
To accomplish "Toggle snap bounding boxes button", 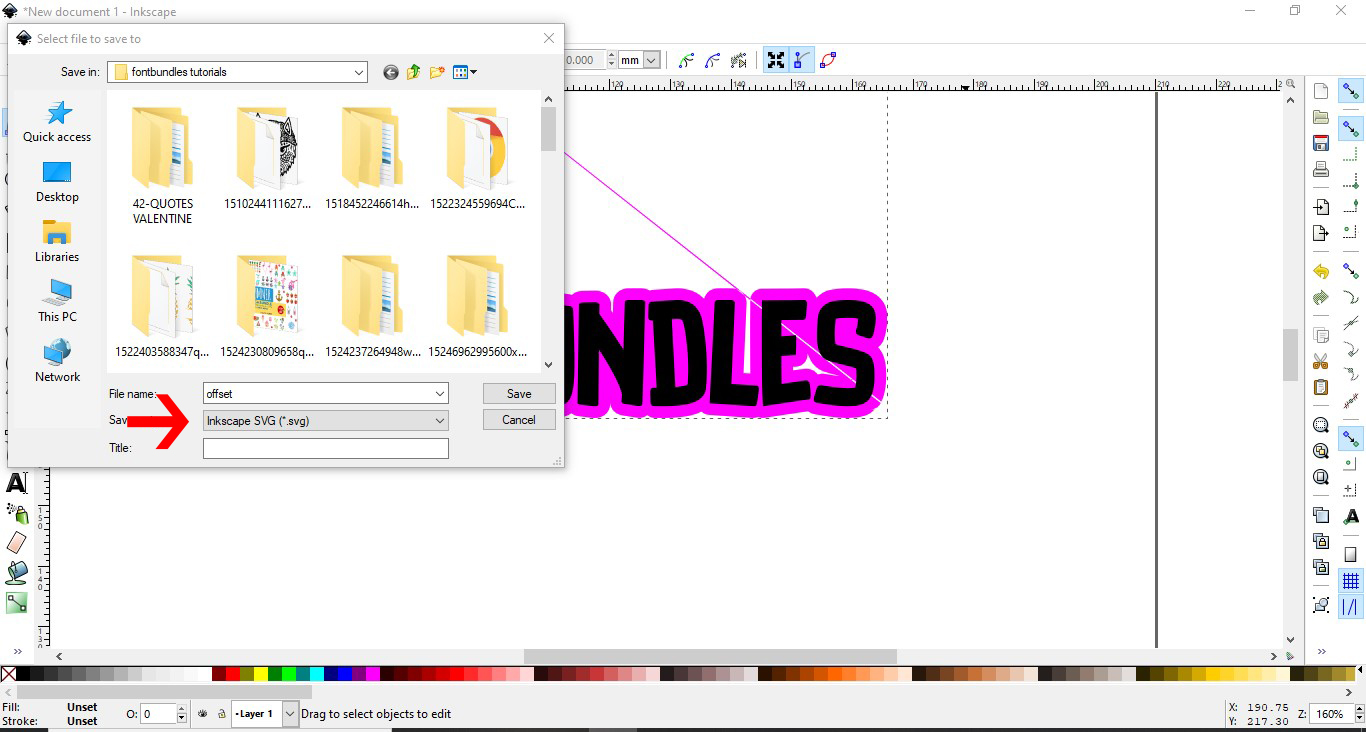I will click(1351, 129).
